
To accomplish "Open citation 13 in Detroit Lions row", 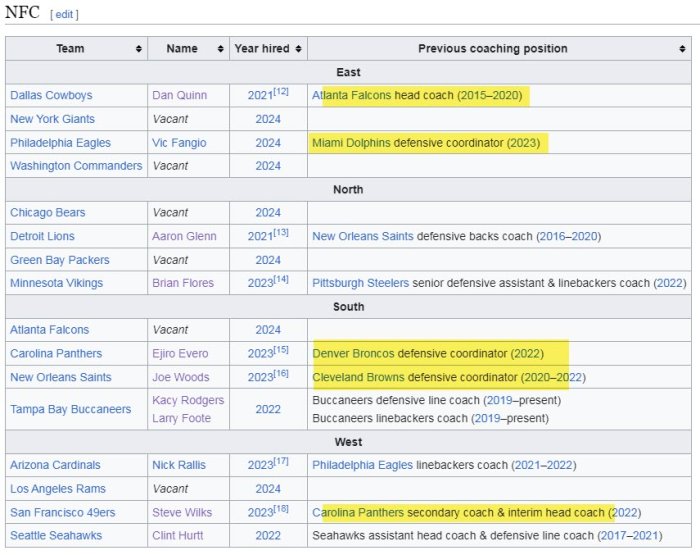I will pyautogui.click(x=281, y=232).
